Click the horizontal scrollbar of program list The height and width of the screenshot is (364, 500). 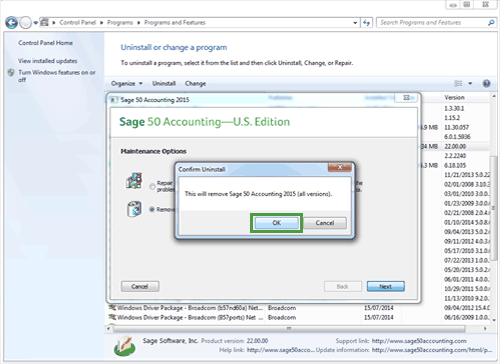coord(289,329)
